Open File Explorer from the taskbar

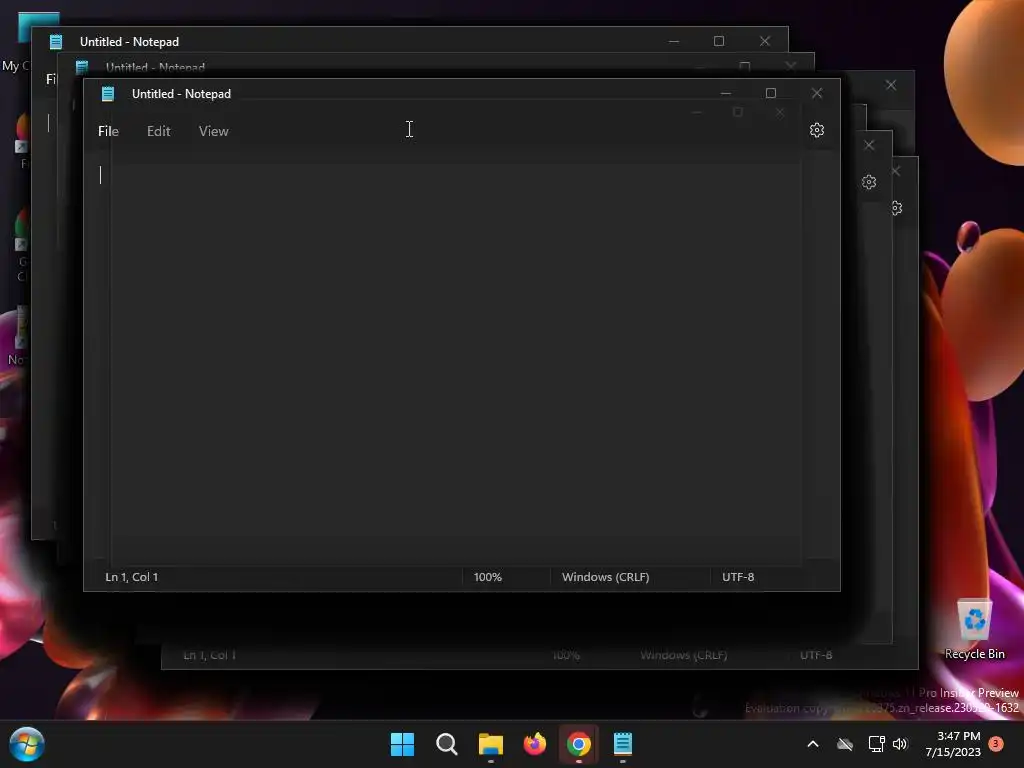click(490, 744)
